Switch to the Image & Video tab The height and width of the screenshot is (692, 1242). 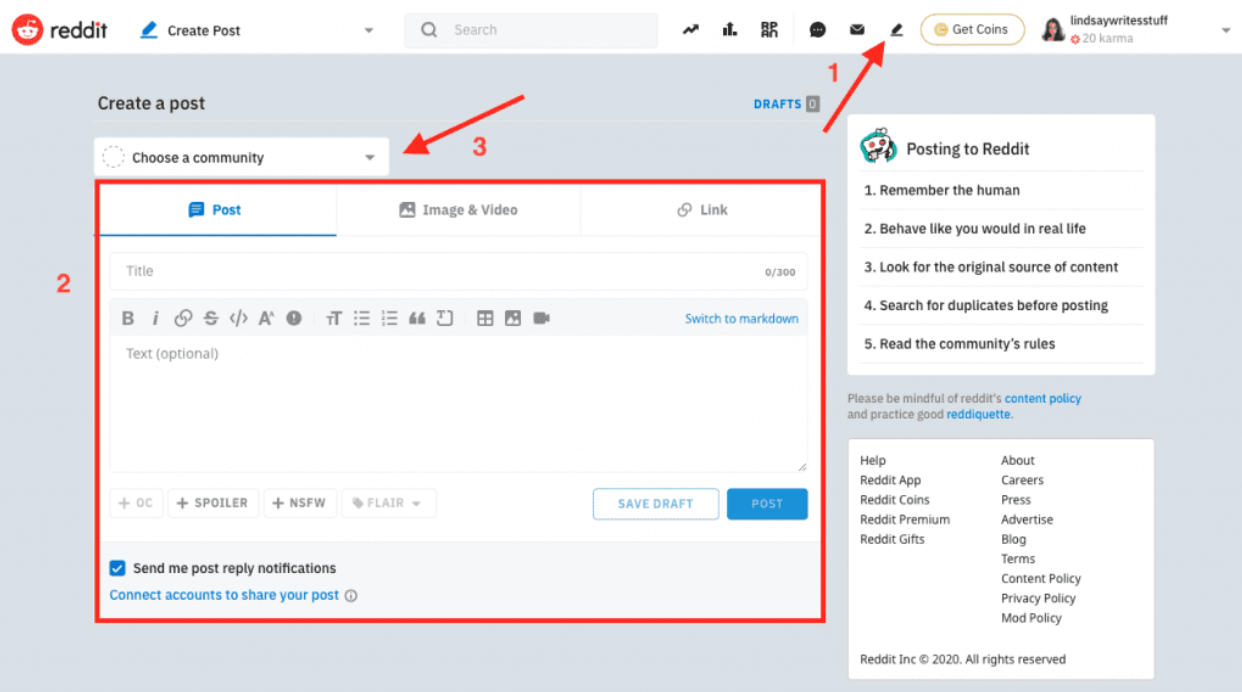[459, 210]
